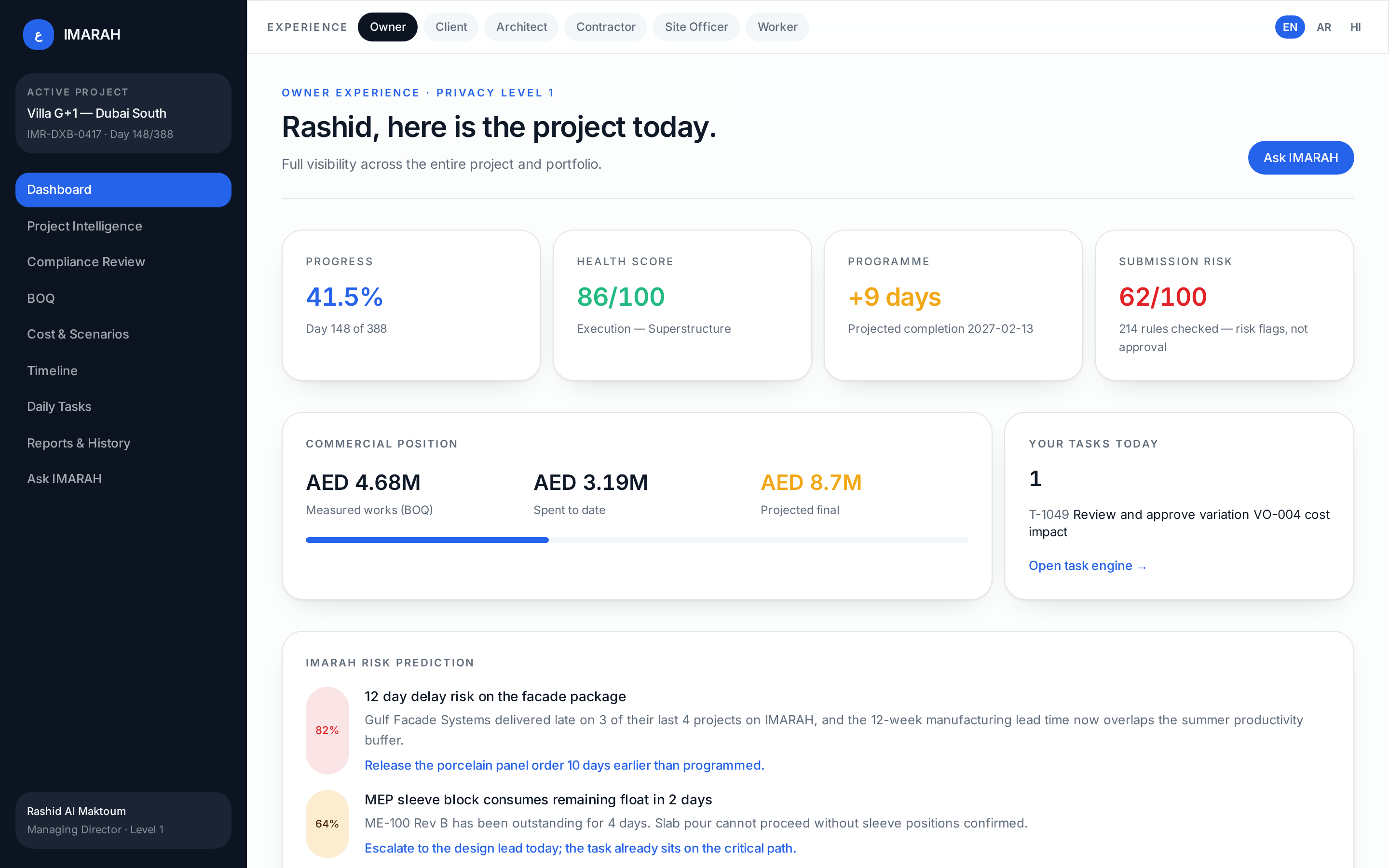Image resolution: width=1389 pixels, height=868 pixels.
Task: Click 'Execution — Superstructure' text
Action: [653, 329]
